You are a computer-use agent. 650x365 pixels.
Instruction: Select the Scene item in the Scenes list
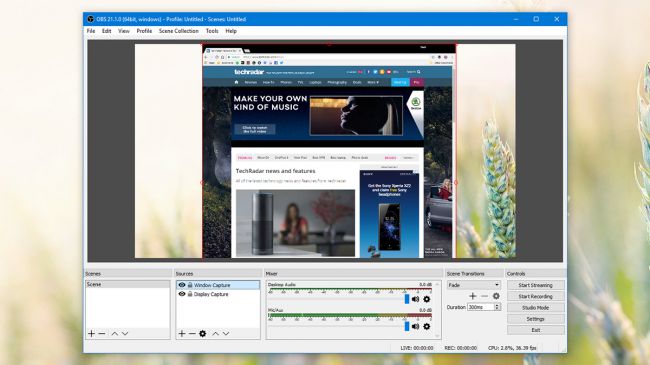click(127, 285)
